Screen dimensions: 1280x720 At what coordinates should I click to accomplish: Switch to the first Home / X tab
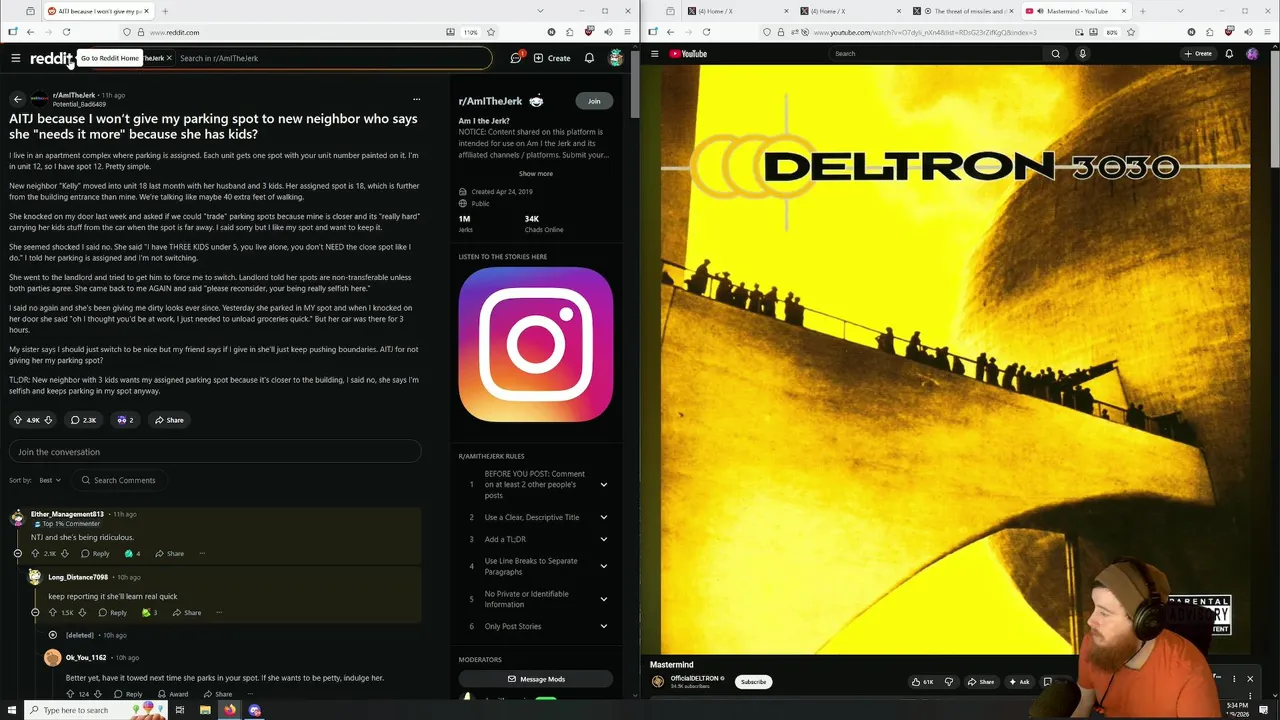click(740, 11)
